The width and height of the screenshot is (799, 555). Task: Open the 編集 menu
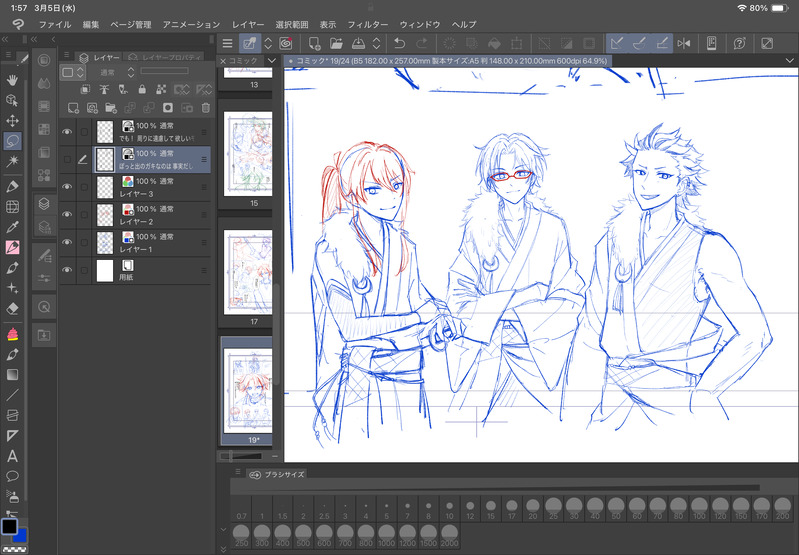point(91,24)
